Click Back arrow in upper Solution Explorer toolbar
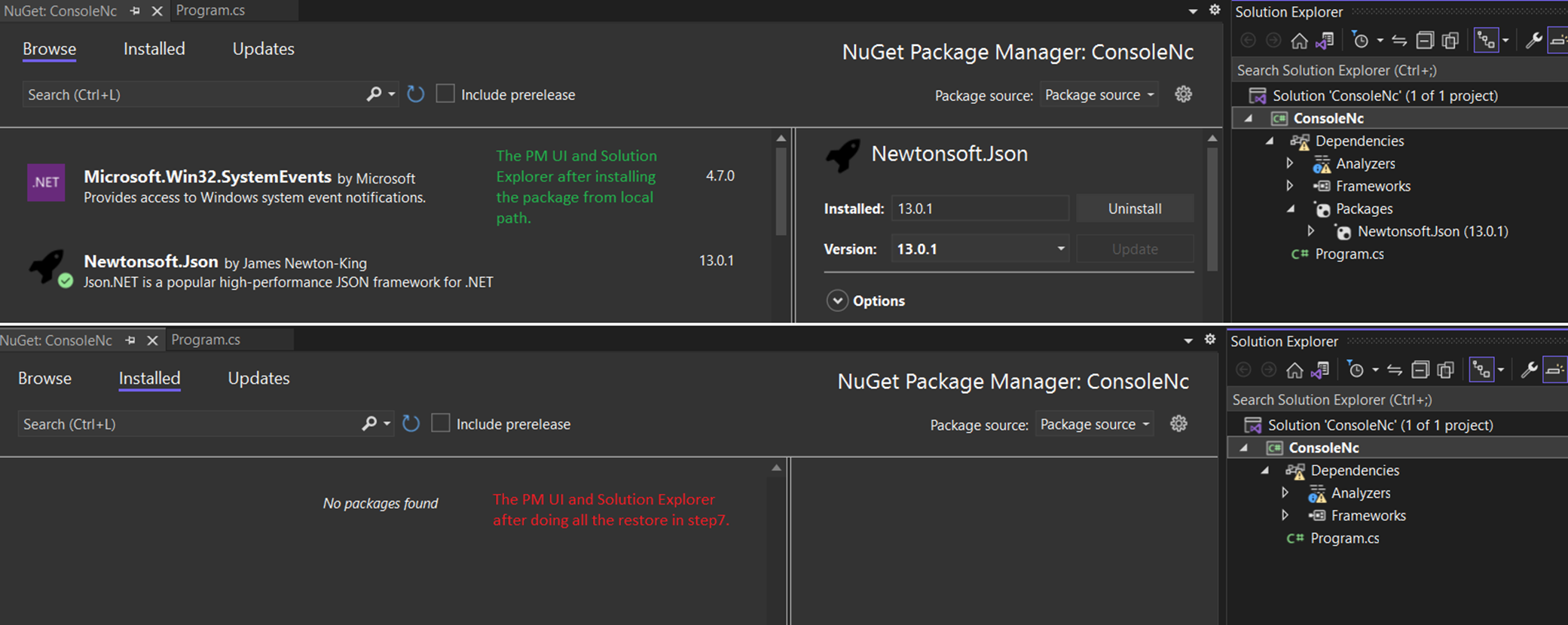 click(x=1248, y=41)
